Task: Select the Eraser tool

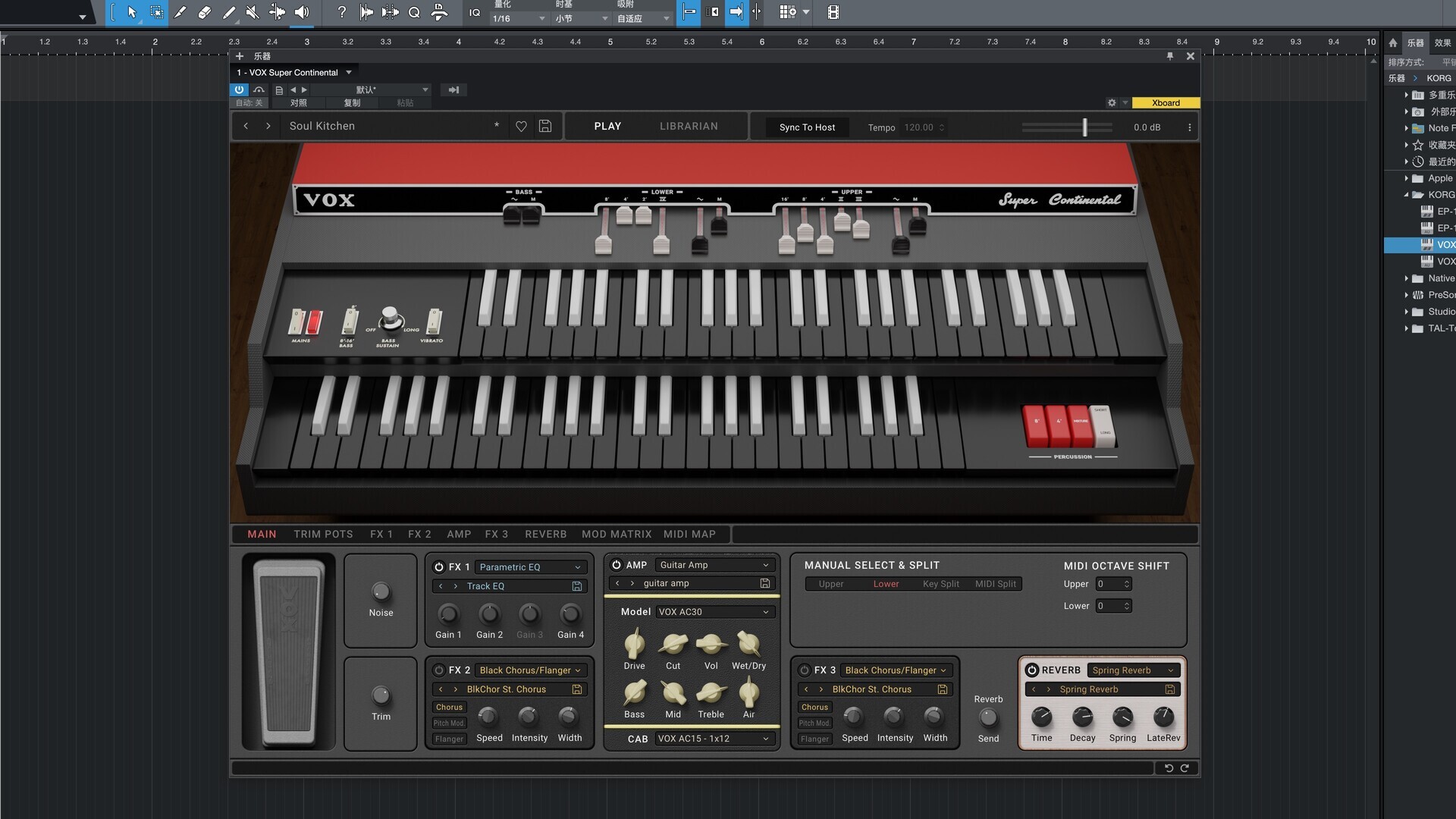Action: click(x=204, y=12)
